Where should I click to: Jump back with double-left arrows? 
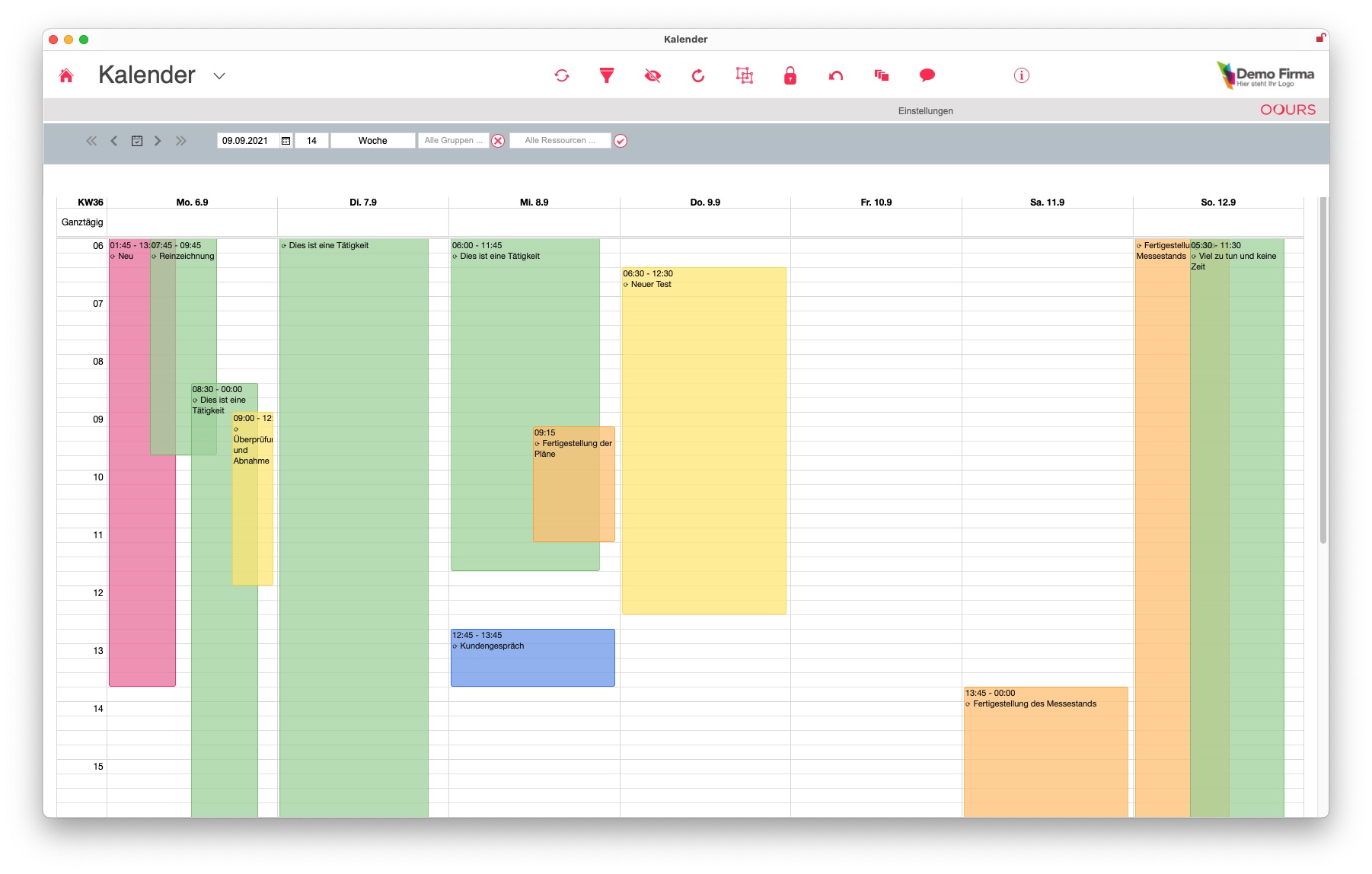pos(91,141)
